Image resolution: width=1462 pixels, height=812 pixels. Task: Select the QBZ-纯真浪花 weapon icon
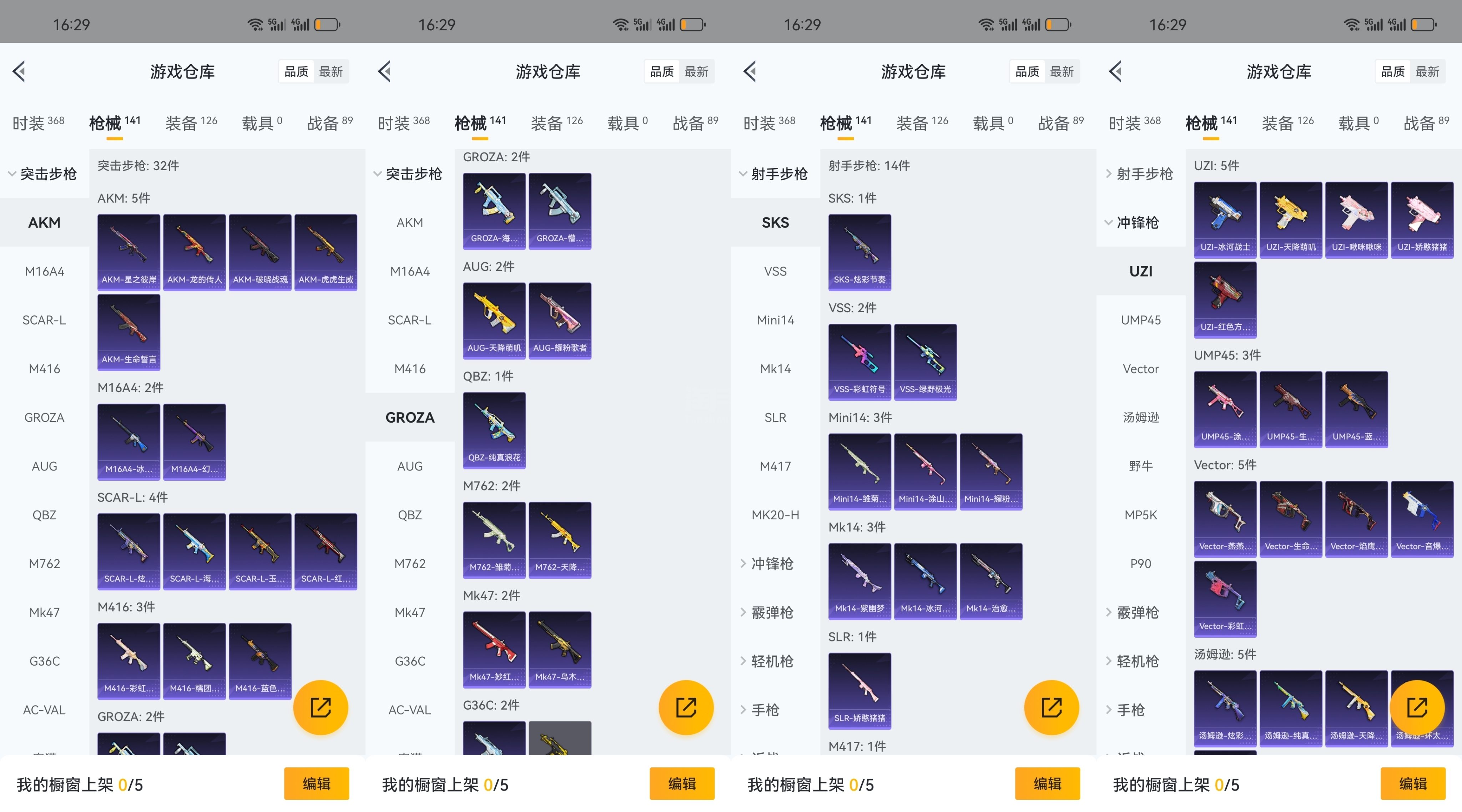coord(494,431)
